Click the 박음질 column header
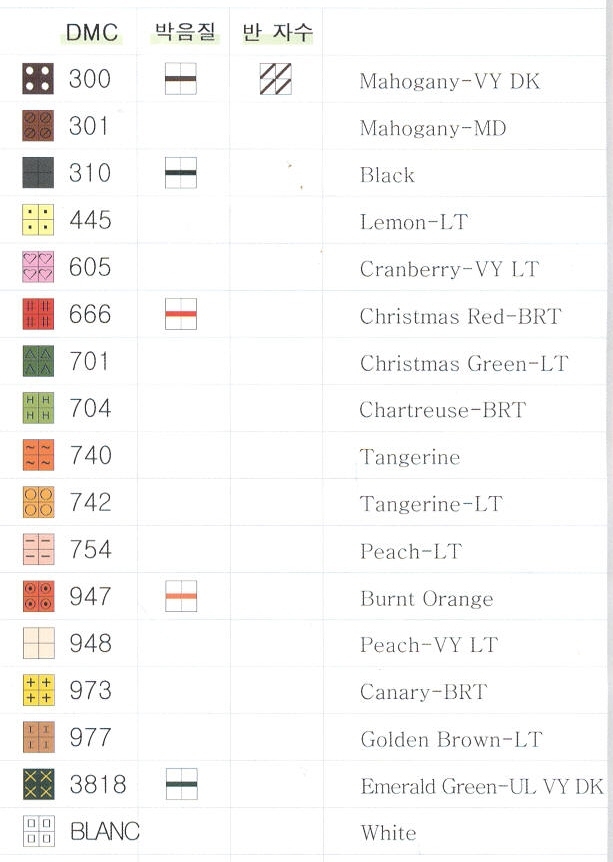613x862 pixels. coord(185,32)
